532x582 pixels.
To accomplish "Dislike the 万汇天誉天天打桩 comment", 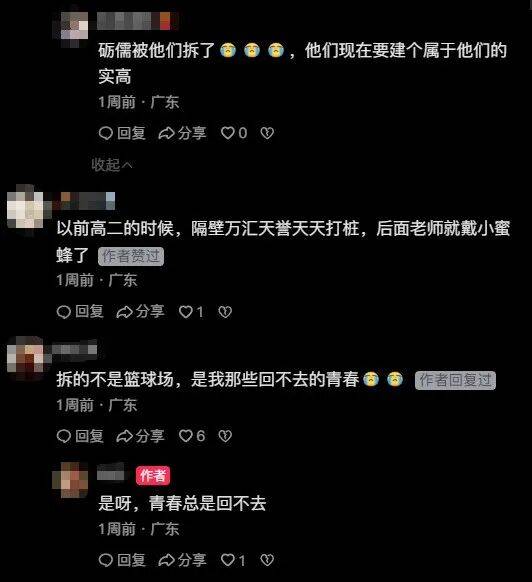I will tap(225, 312).
